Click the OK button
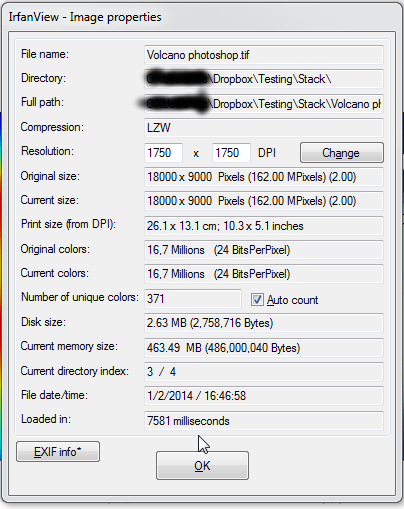The height and width of the screenshot is (509, 404). pyautogui.click(x=202, y=466)
